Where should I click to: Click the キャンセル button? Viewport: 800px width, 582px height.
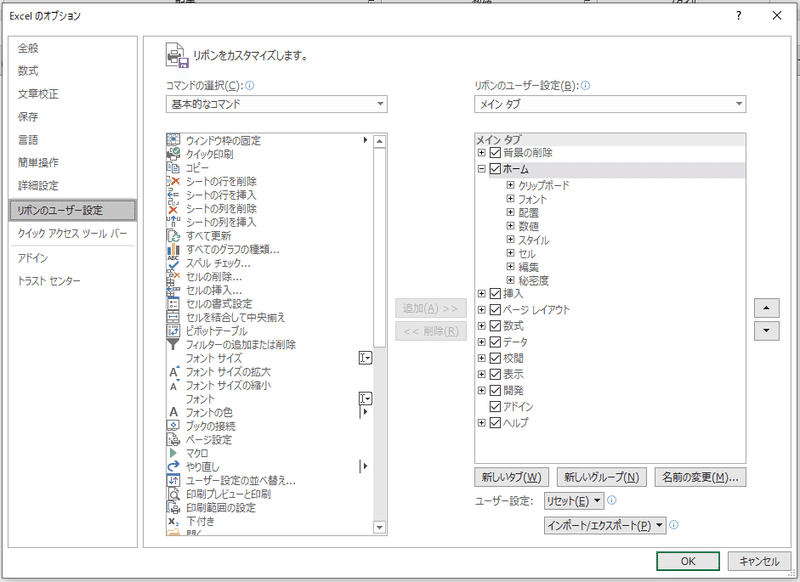coord(759,561)
